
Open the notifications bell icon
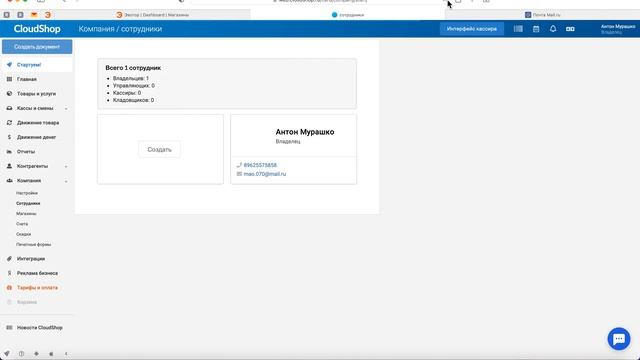[553, 29]
